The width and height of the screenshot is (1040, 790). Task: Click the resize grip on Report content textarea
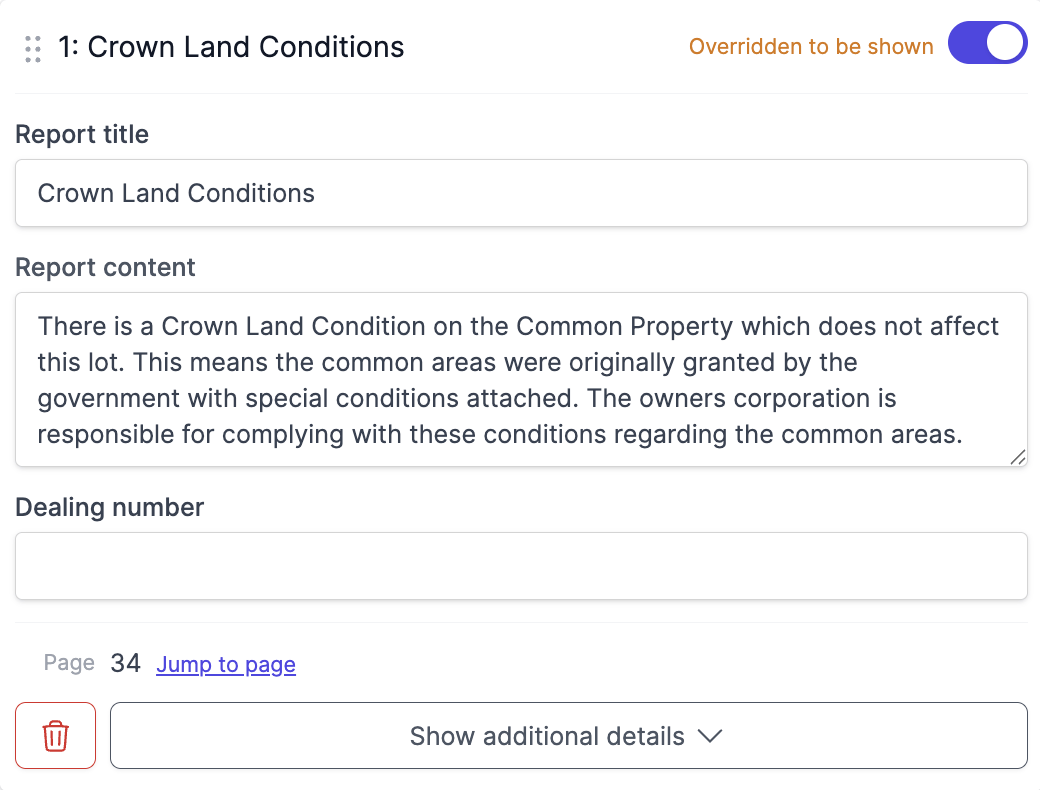[x=1017, y=457]
